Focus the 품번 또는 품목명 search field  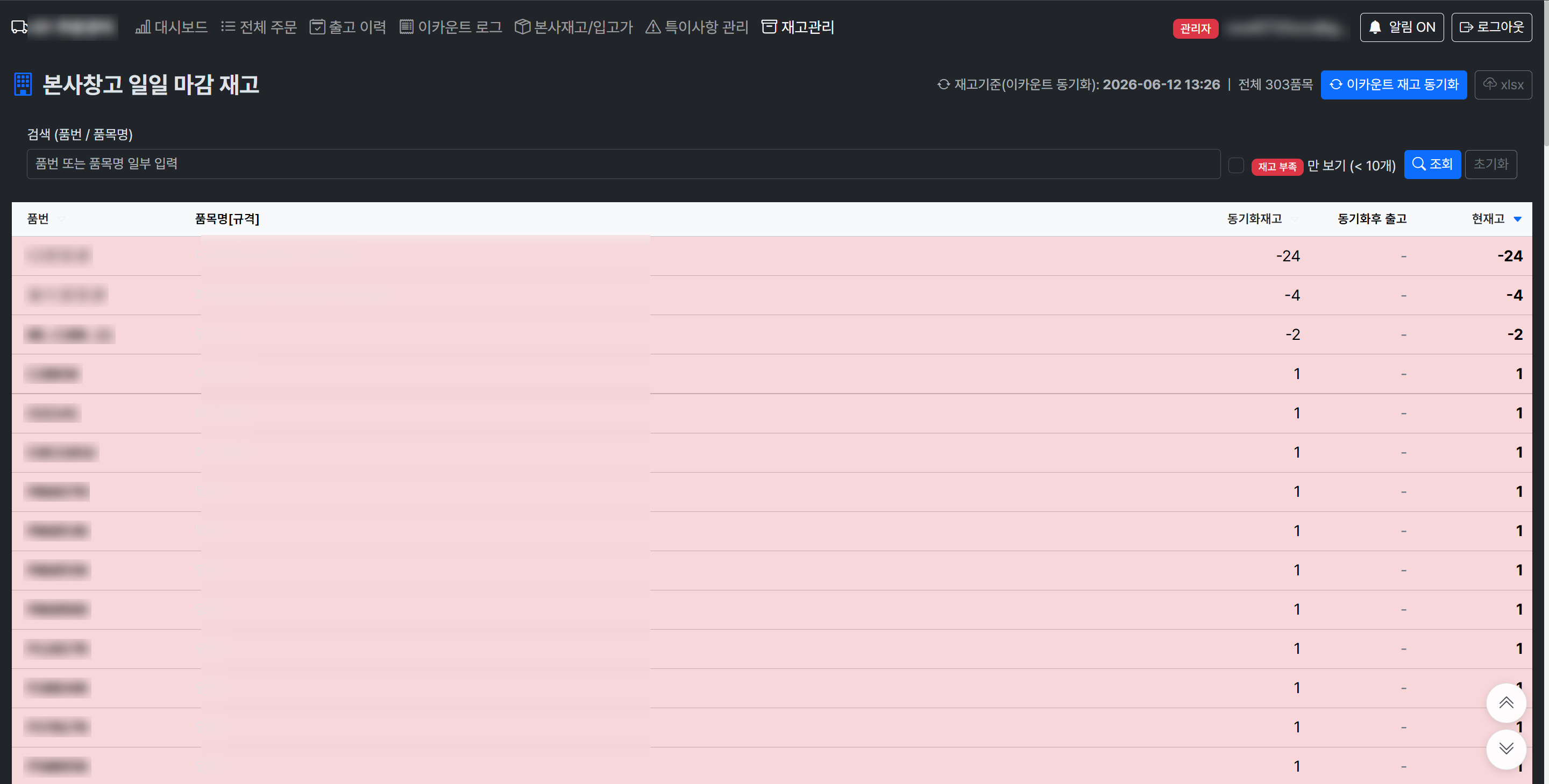623,164
